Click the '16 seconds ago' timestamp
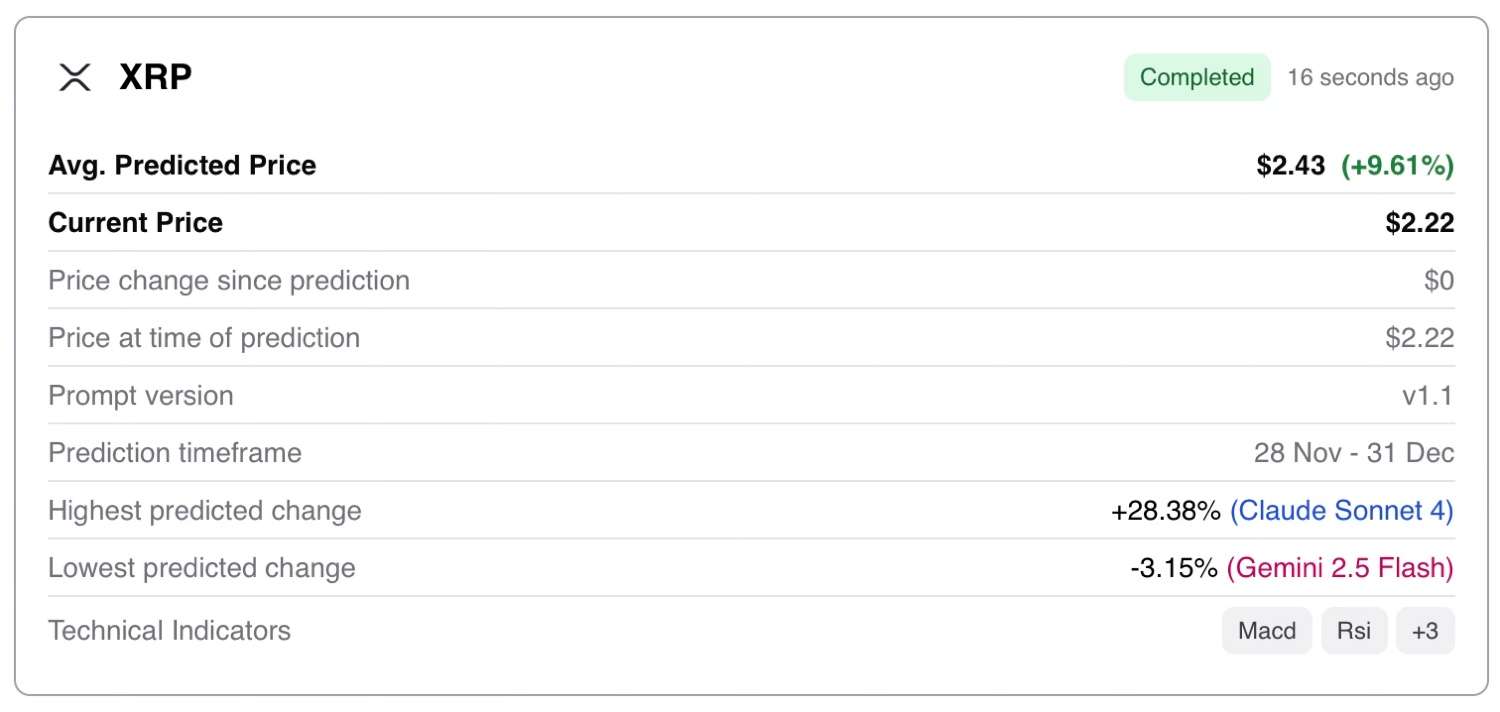The image size is (1500, 712). [1370, 77]
